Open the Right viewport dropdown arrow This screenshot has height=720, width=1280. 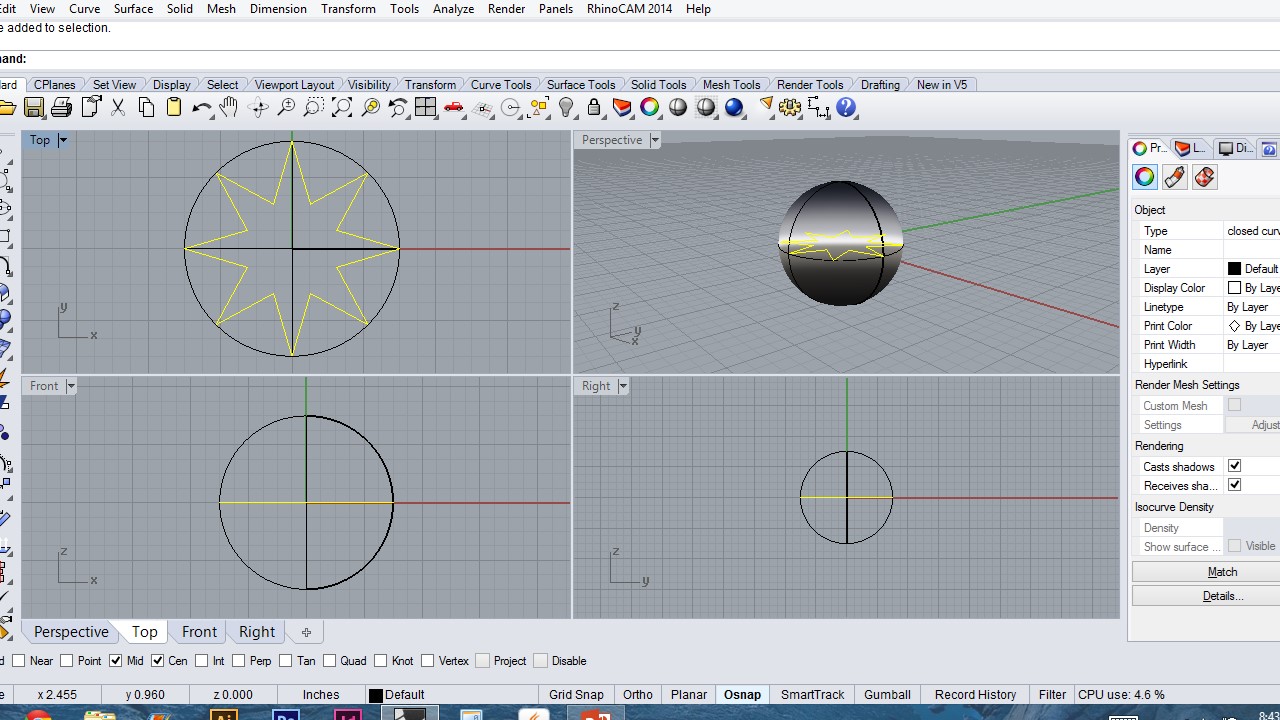coord(622,386)
